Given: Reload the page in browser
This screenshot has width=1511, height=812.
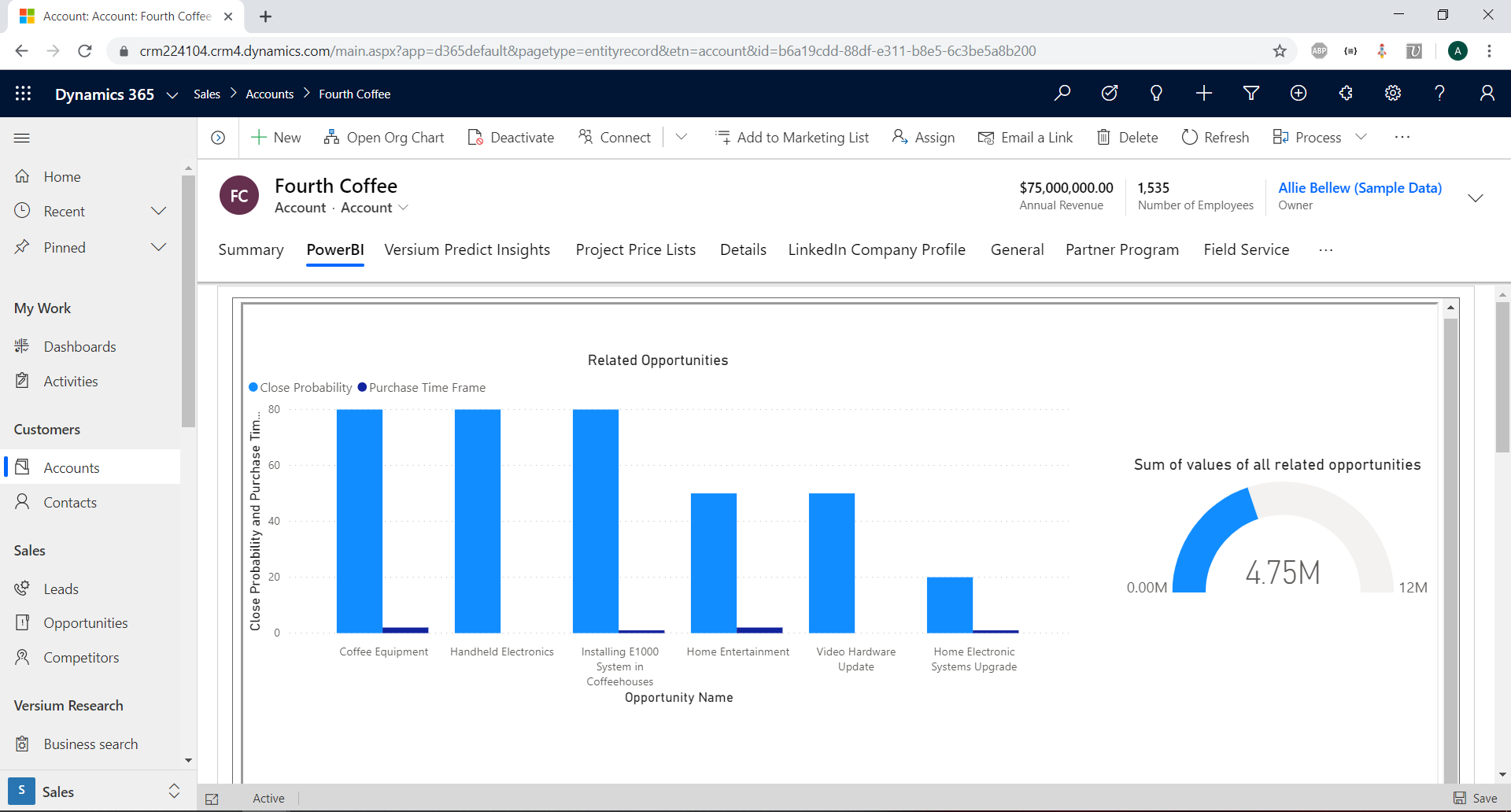Looking at the screenshot, I should coord(85,51).
